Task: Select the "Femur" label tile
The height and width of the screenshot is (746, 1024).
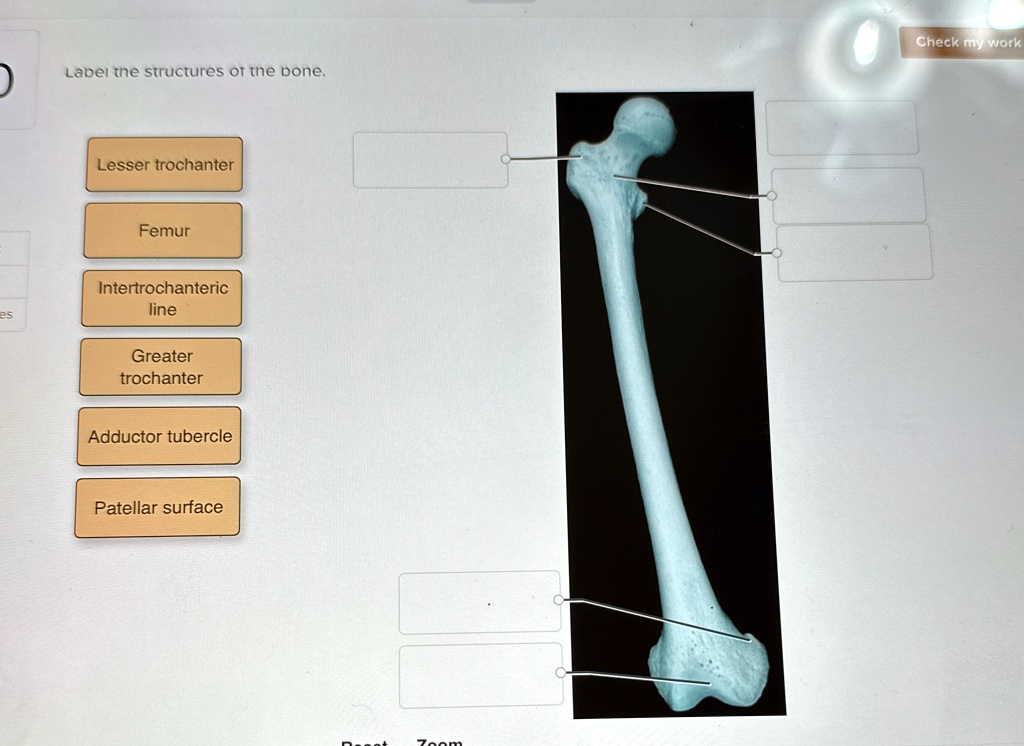Action: [x=162, y=231]
